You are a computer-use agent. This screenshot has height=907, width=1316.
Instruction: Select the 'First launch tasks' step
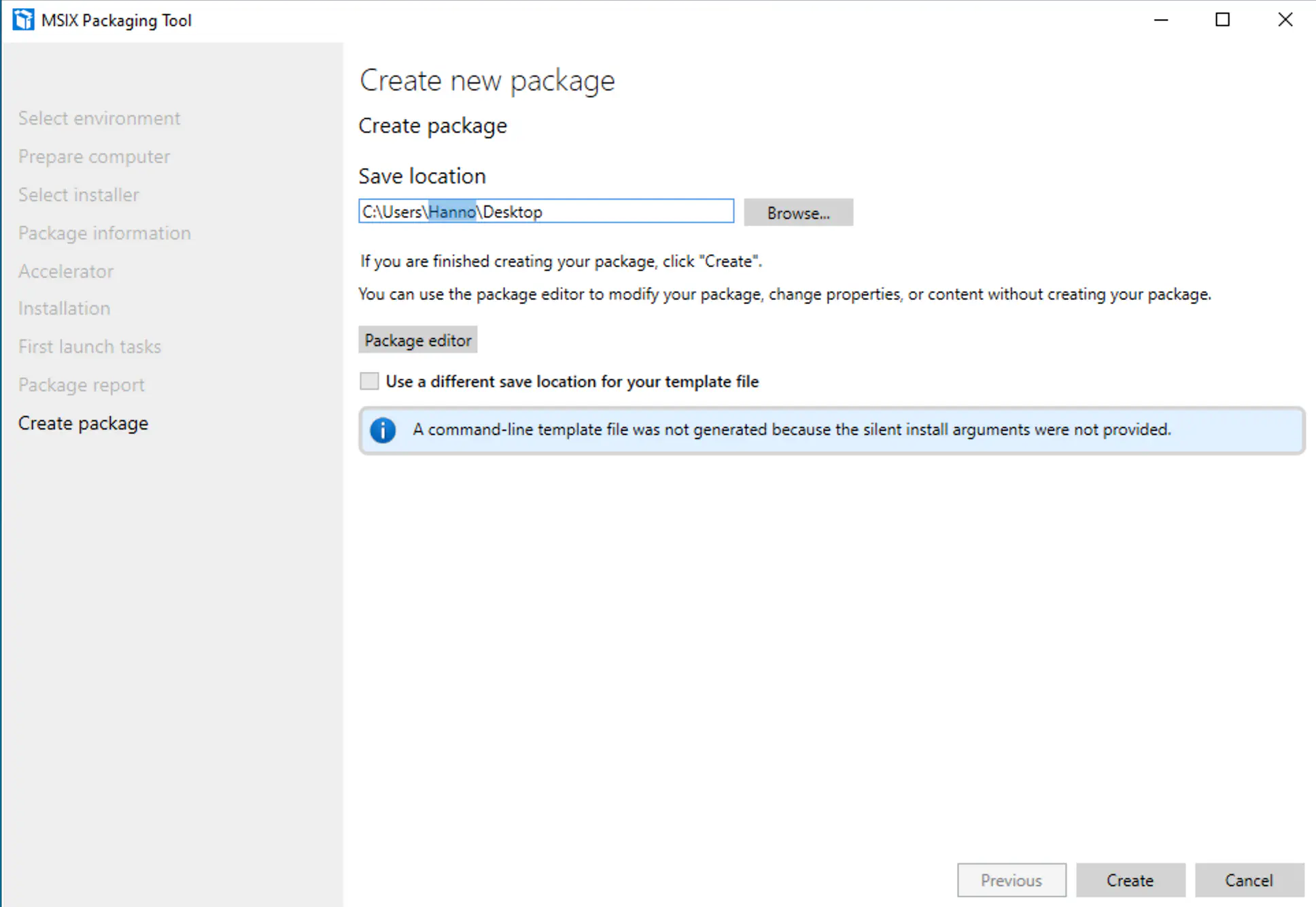pyautogui.click(x=89, y=346)
